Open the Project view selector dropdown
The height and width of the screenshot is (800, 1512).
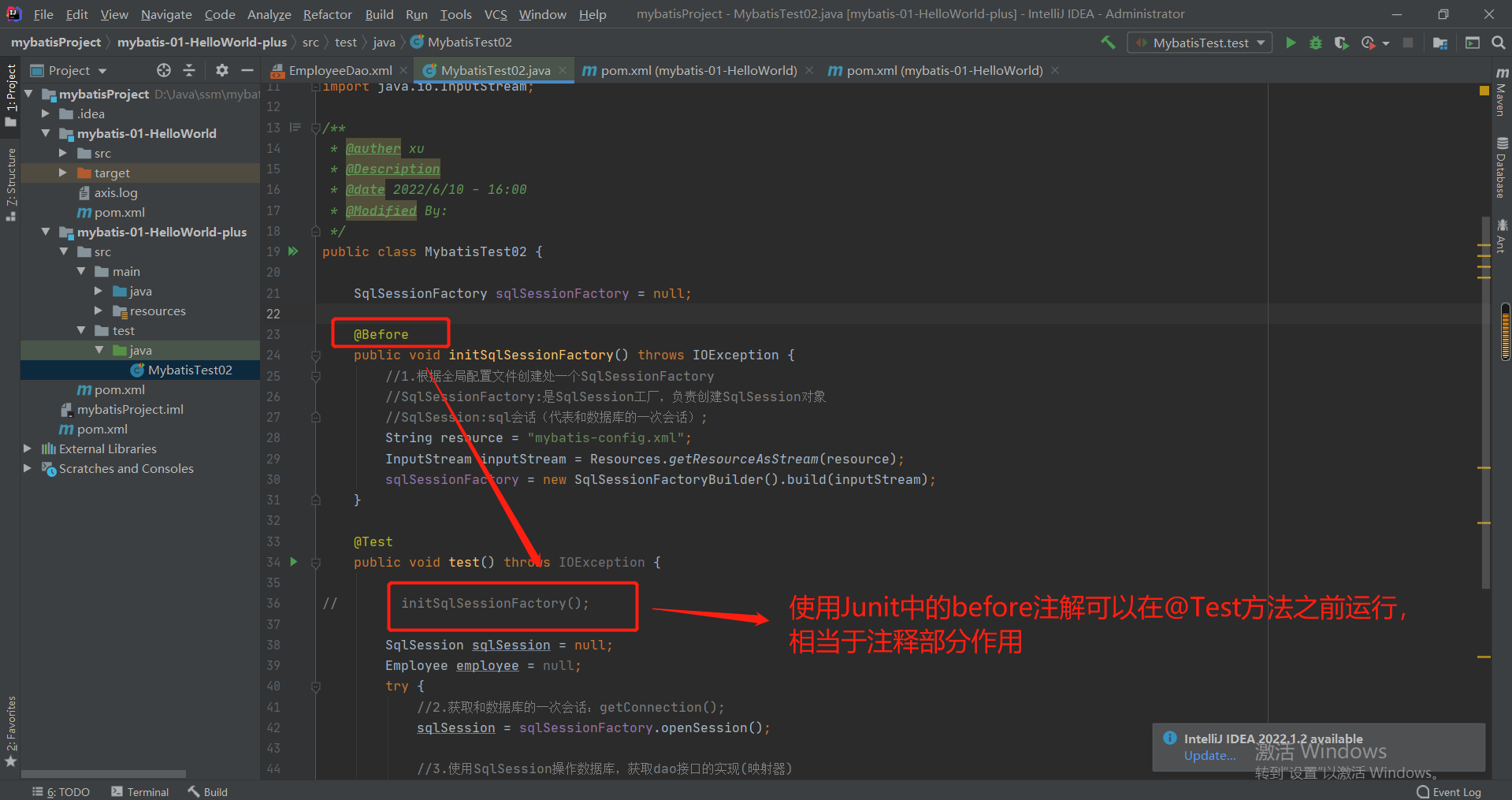[x=69, y=70]
